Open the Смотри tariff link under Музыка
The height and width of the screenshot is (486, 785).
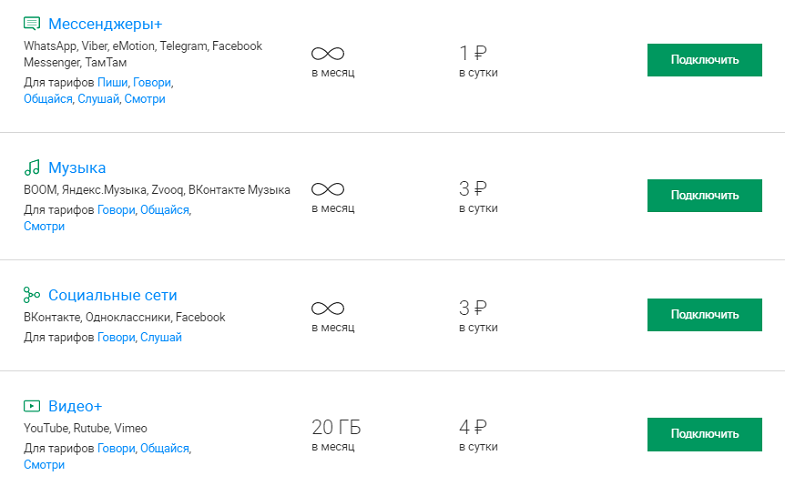(x=44, y=227)
